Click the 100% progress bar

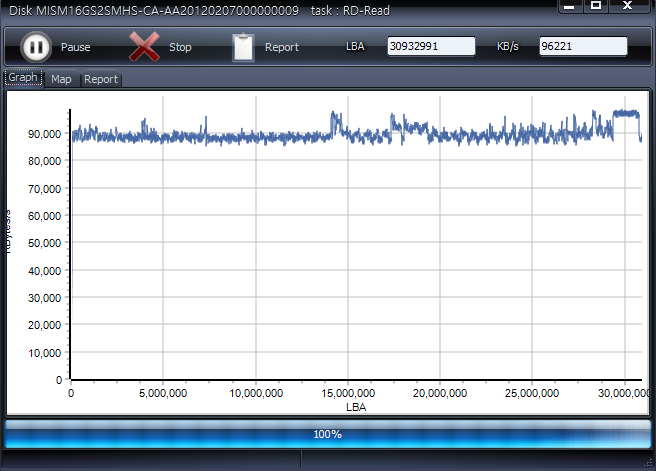[327, 434]
